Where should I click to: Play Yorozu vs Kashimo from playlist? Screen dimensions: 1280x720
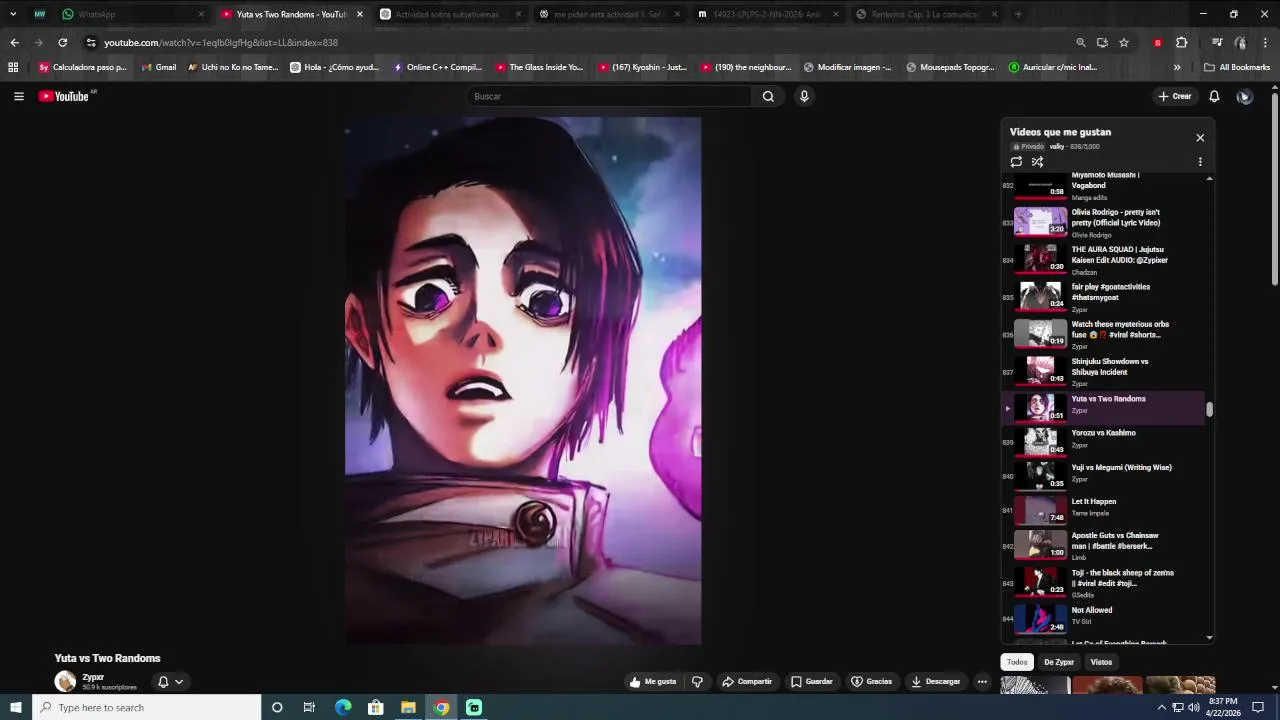pyautogui.click(x=1105, y=440)
